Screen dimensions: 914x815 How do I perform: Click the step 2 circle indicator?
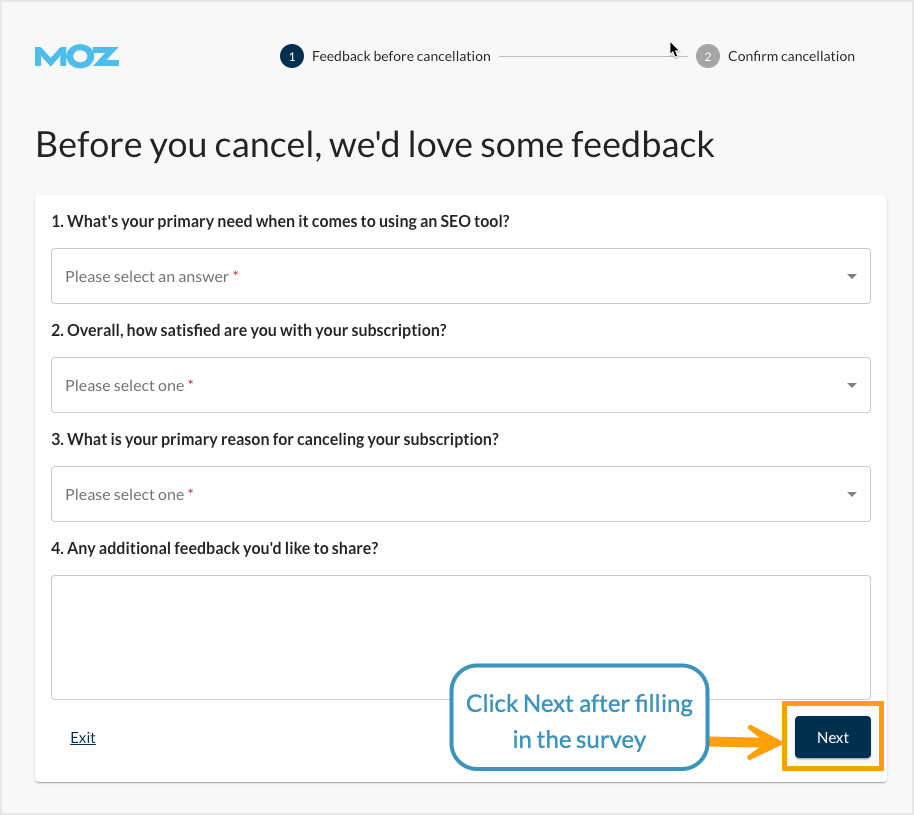coord(708,56)
